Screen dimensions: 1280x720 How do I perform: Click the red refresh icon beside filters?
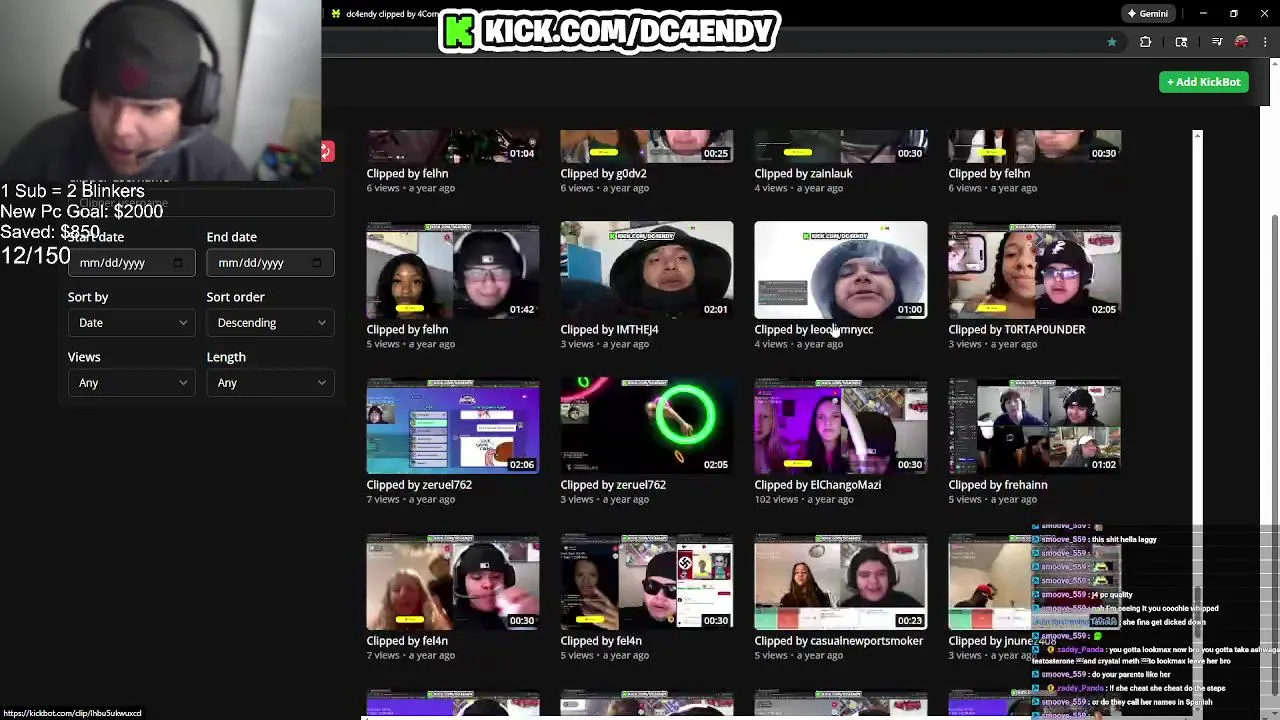(327, 151)
